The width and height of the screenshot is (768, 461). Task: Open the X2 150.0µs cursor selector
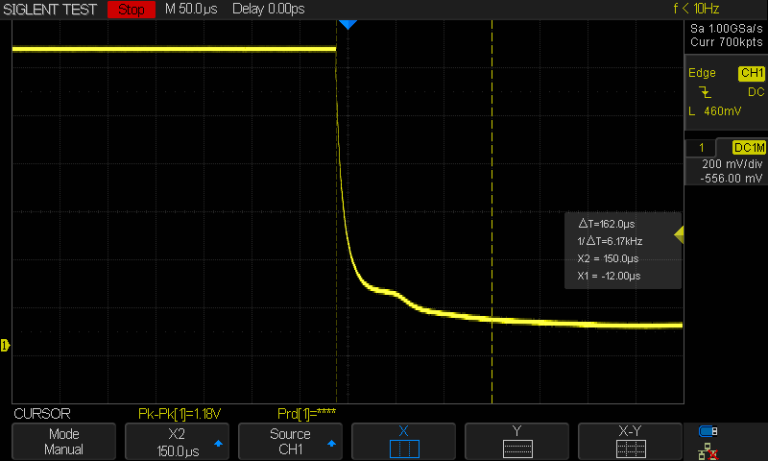[177, 441]
